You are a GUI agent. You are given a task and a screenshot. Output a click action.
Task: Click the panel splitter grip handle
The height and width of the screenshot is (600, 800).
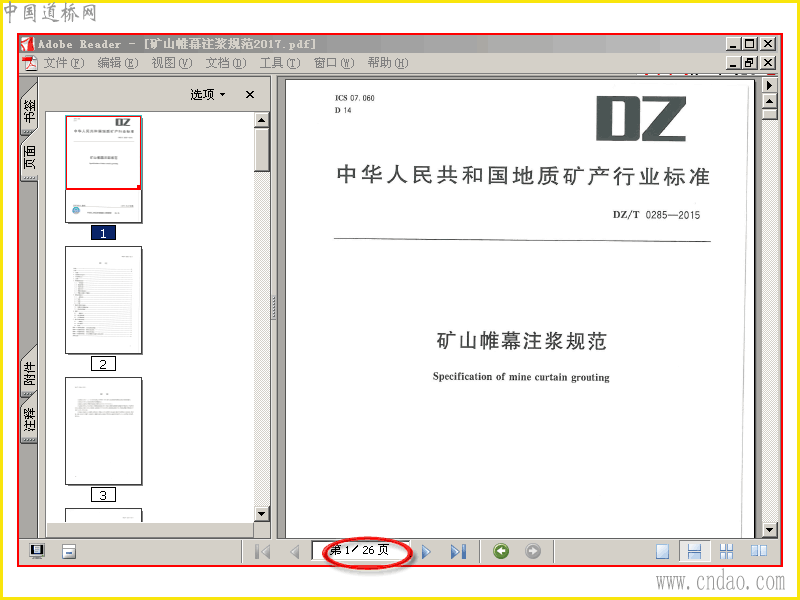274,308
